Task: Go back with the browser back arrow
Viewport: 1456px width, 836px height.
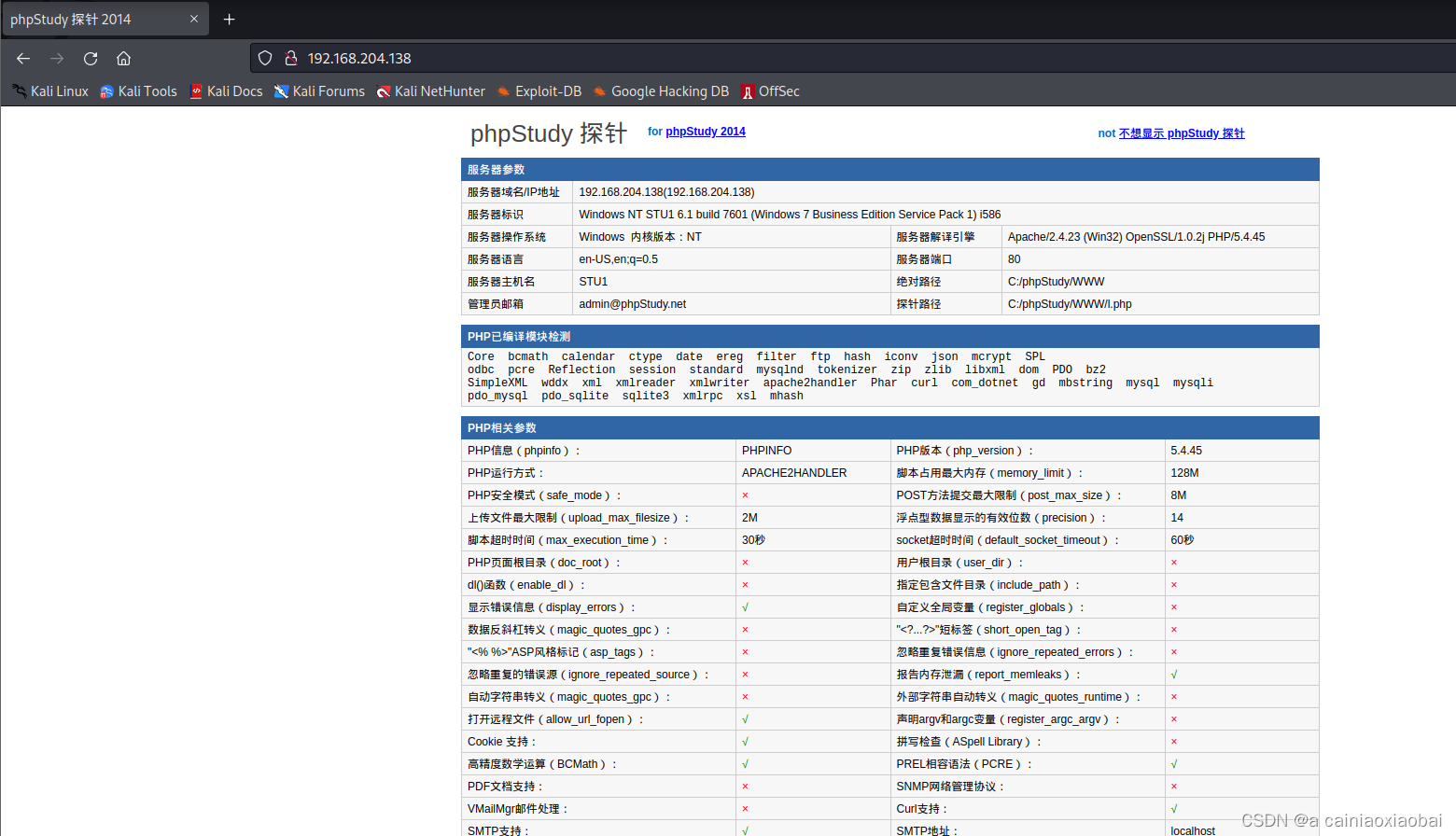Action: (x=23, y=58)
